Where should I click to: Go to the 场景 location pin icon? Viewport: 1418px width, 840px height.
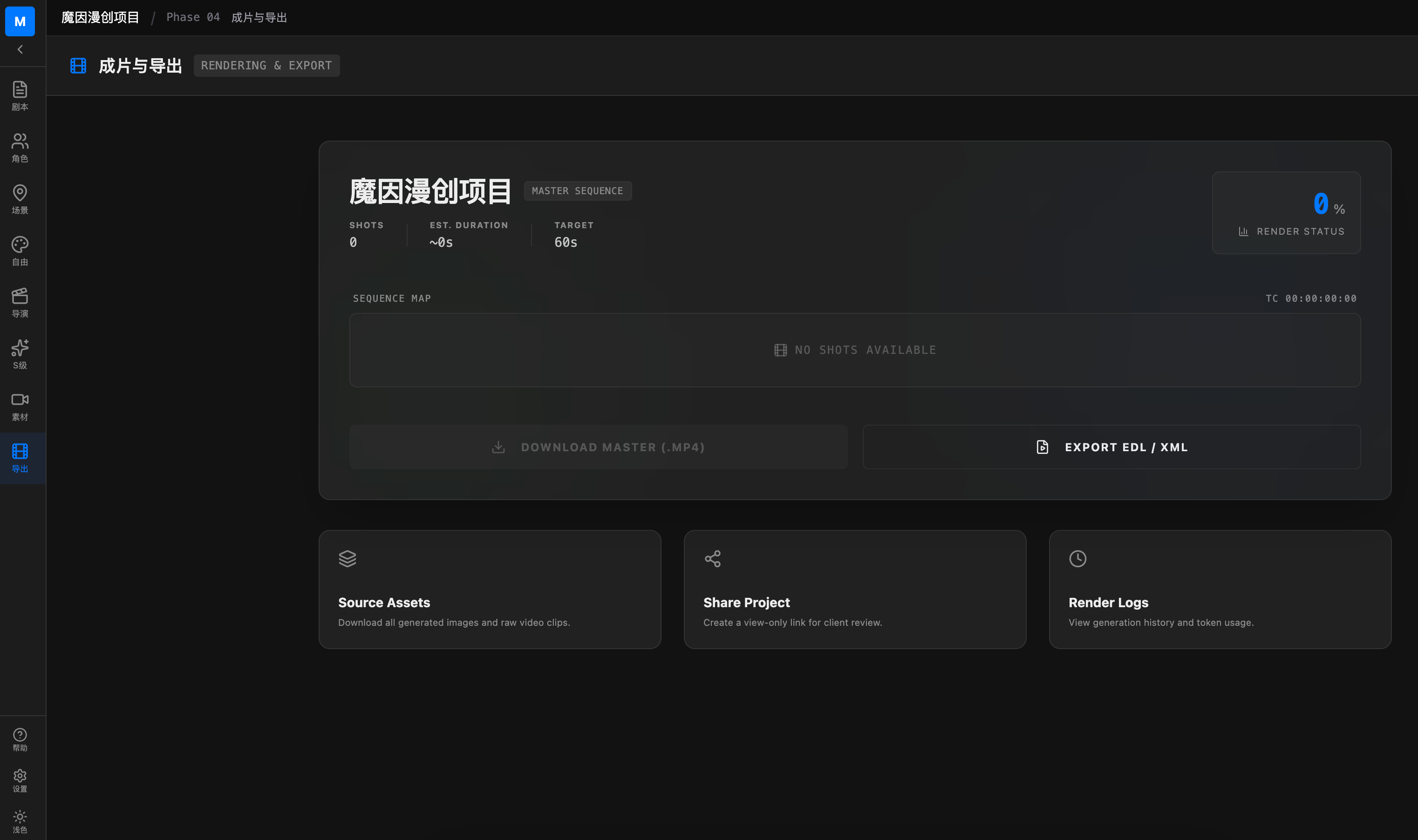pos(20,199)
